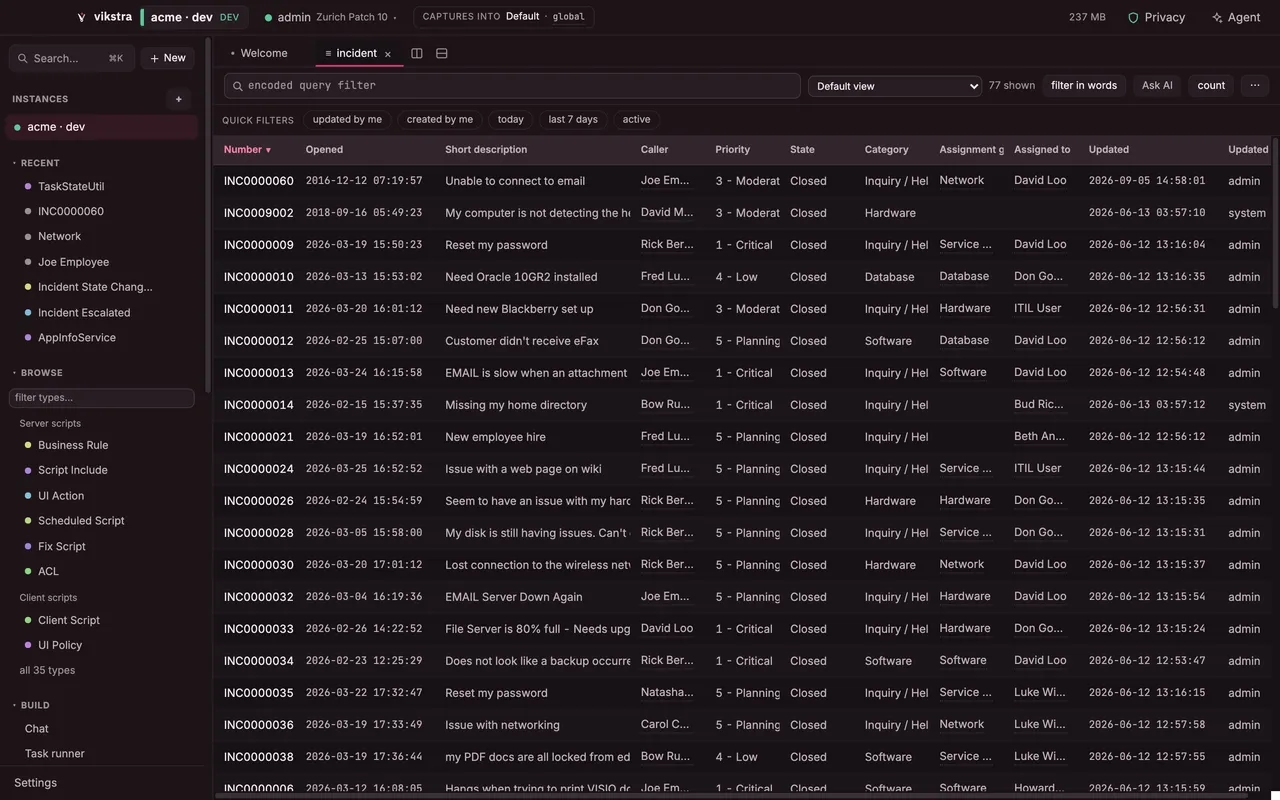This screenshot has height=800, width=1280.
Task: Enable the 'last 7 days' quick filter
Action: tap(573, 119)
